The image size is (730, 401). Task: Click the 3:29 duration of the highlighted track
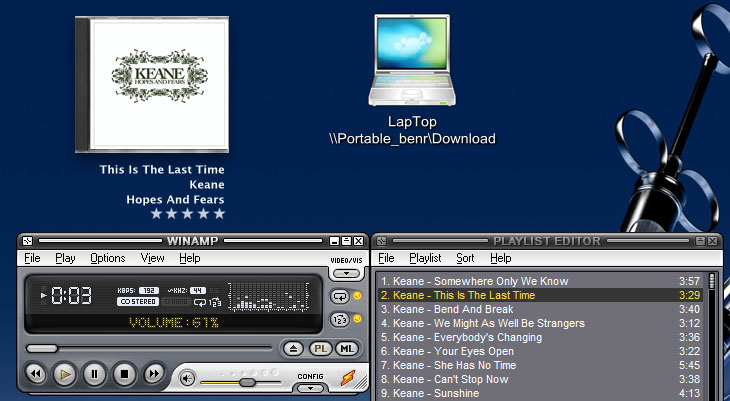[x=689, y=295]
